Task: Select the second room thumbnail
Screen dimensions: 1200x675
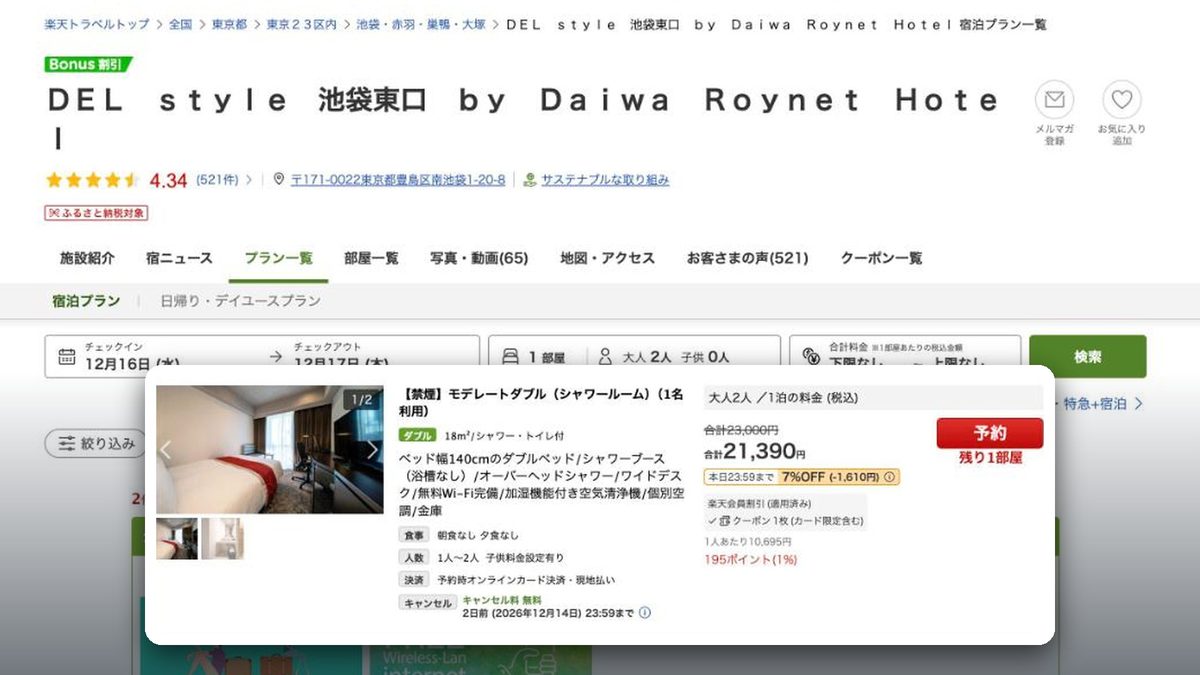Action: (222, 538)
